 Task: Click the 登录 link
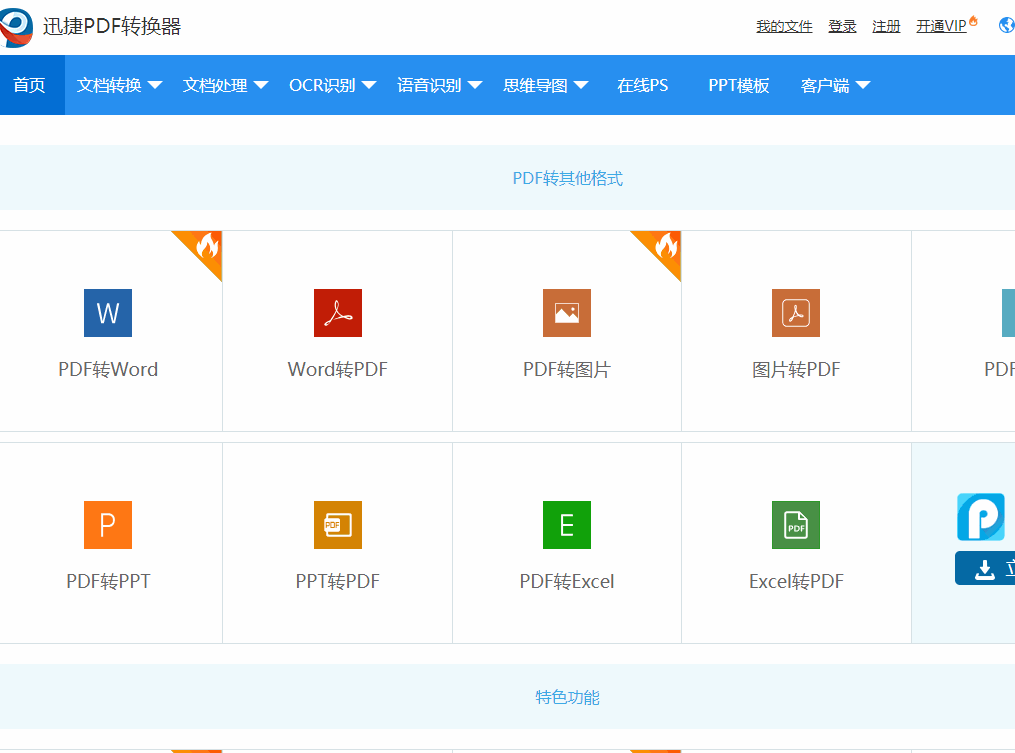(x=842, y=26)
